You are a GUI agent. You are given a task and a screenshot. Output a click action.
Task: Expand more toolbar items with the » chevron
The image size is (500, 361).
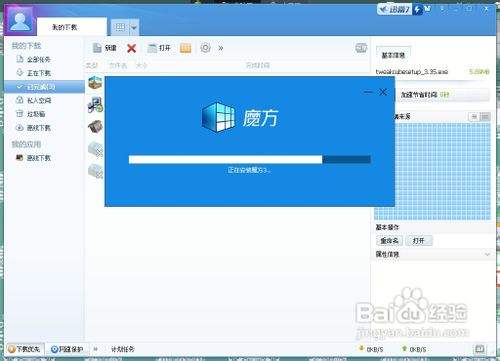[x=221, y=48]
